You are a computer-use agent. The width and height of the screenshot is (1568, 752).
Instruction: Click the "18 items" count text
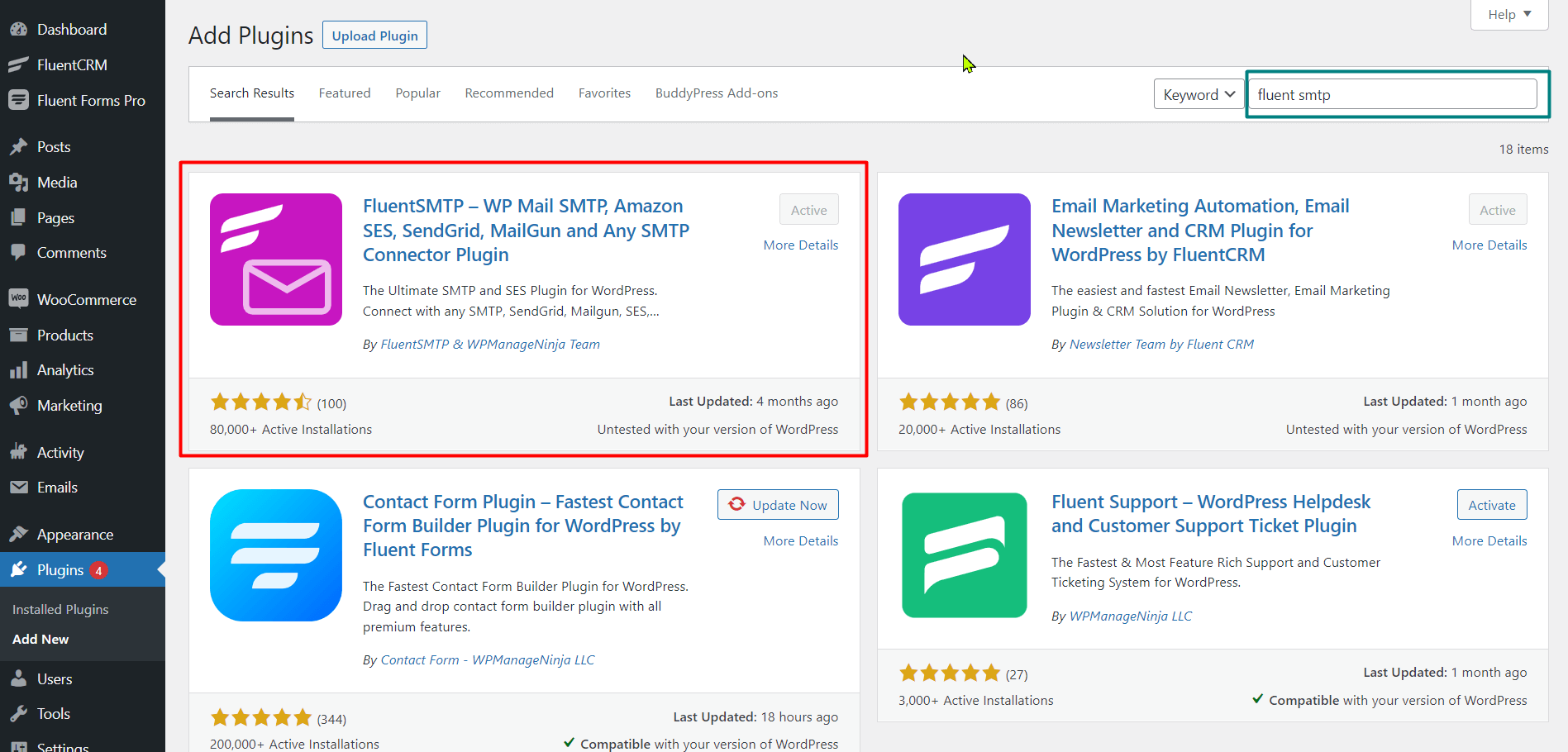(1524, 150)
